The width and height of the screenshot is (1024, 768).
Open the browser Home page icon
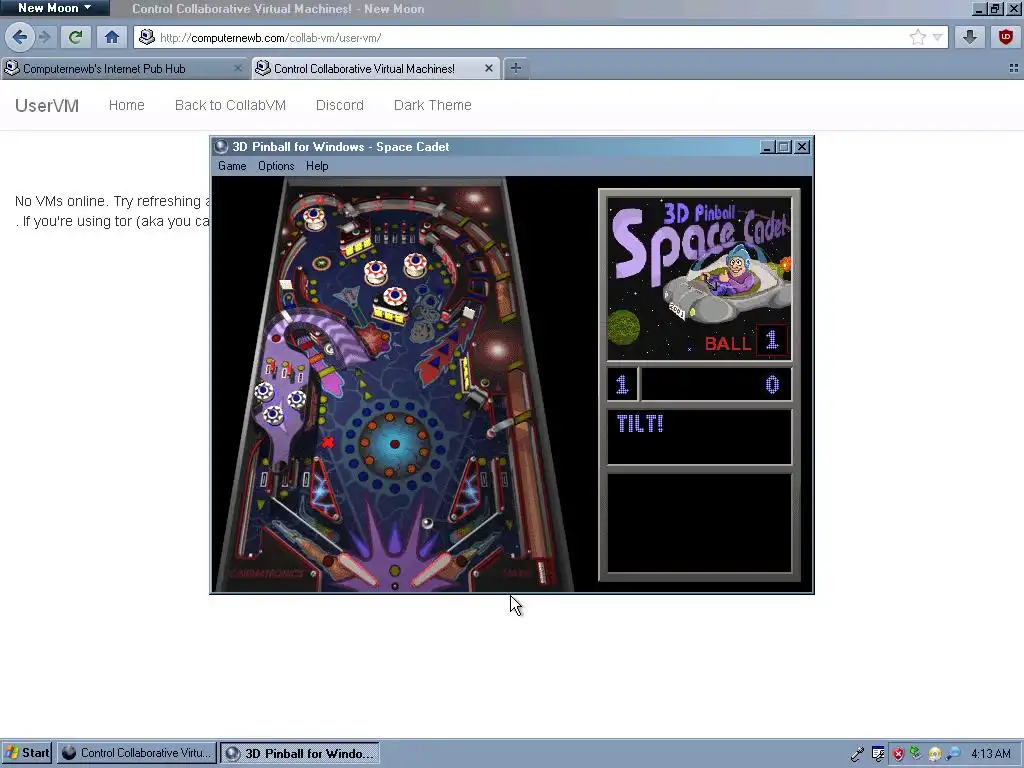[112, 37]
